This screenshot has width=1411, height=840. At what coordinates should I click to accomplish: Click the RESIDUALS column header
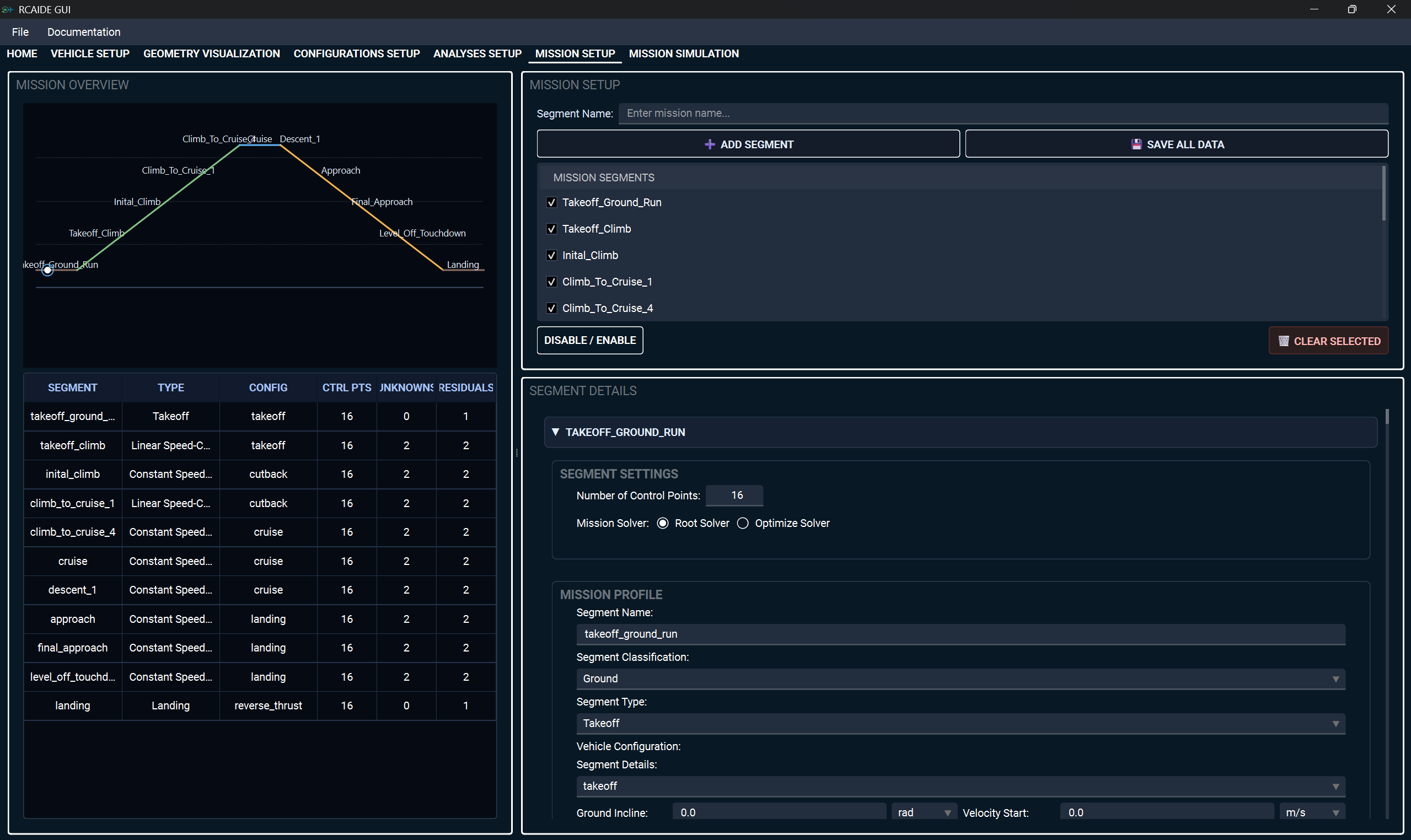466,387
